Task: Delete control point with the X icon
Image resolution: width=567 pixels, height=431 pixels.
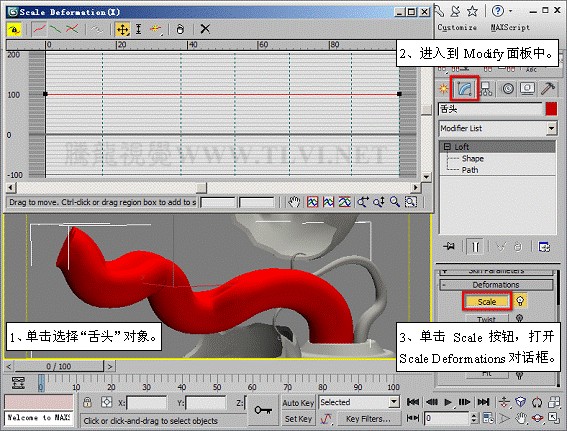Action: [x=205, y=29]
